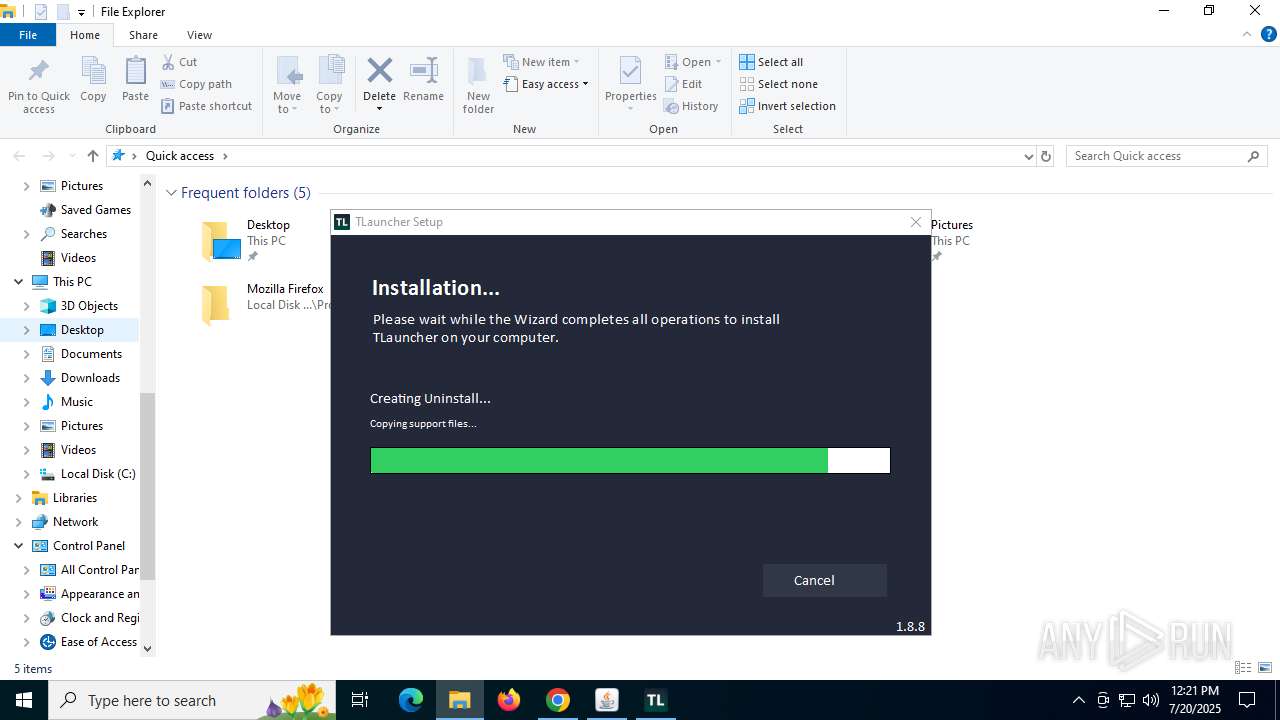Viewport: 1280px width, 720px height.
Task: Open Task View on taskbar
Action: (360, 700)
